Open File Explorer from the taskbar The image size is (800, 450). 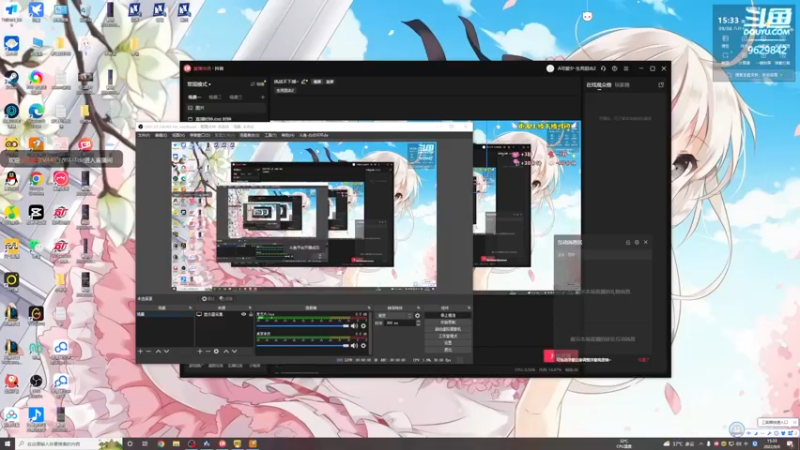pyautogui.click(x=176, y=444)
